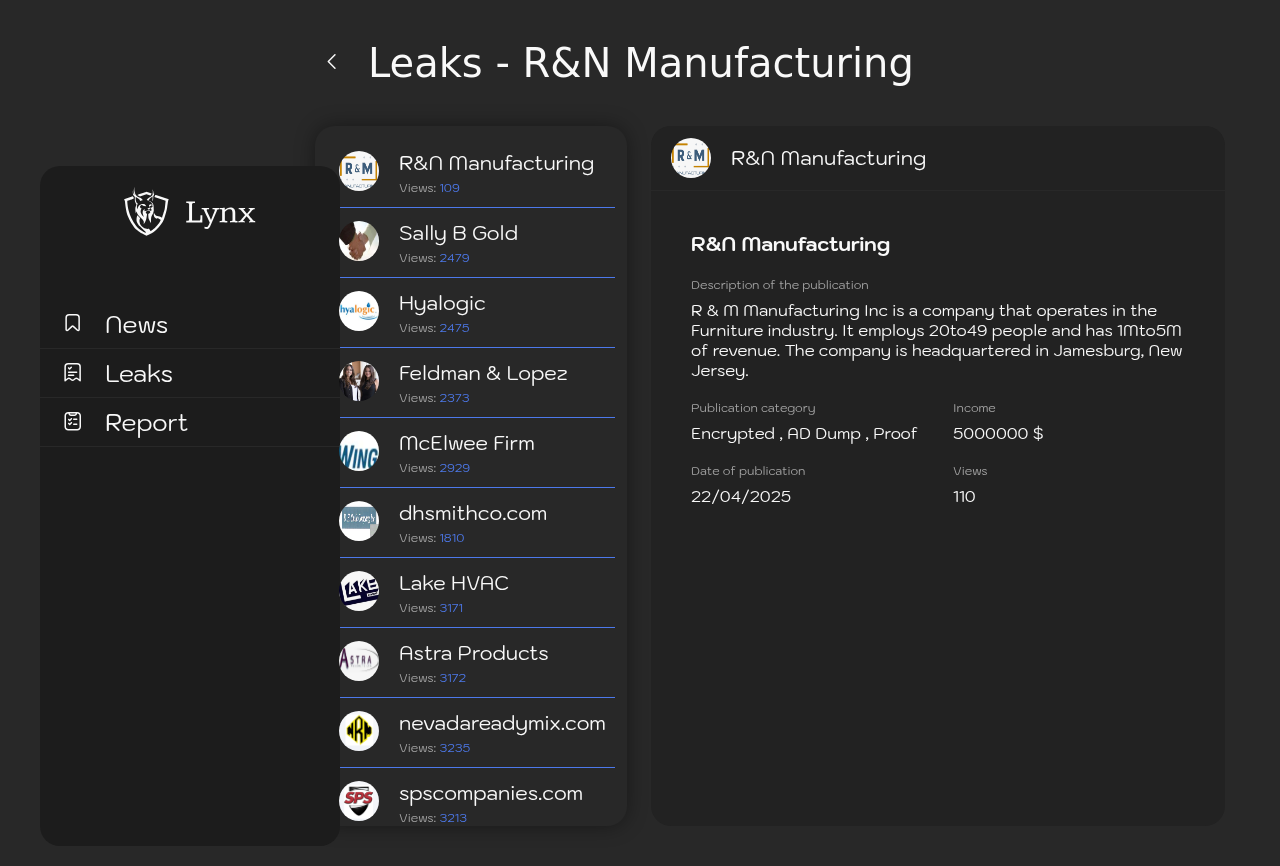Open the Lake HVAC leak entry

[477, 593]
